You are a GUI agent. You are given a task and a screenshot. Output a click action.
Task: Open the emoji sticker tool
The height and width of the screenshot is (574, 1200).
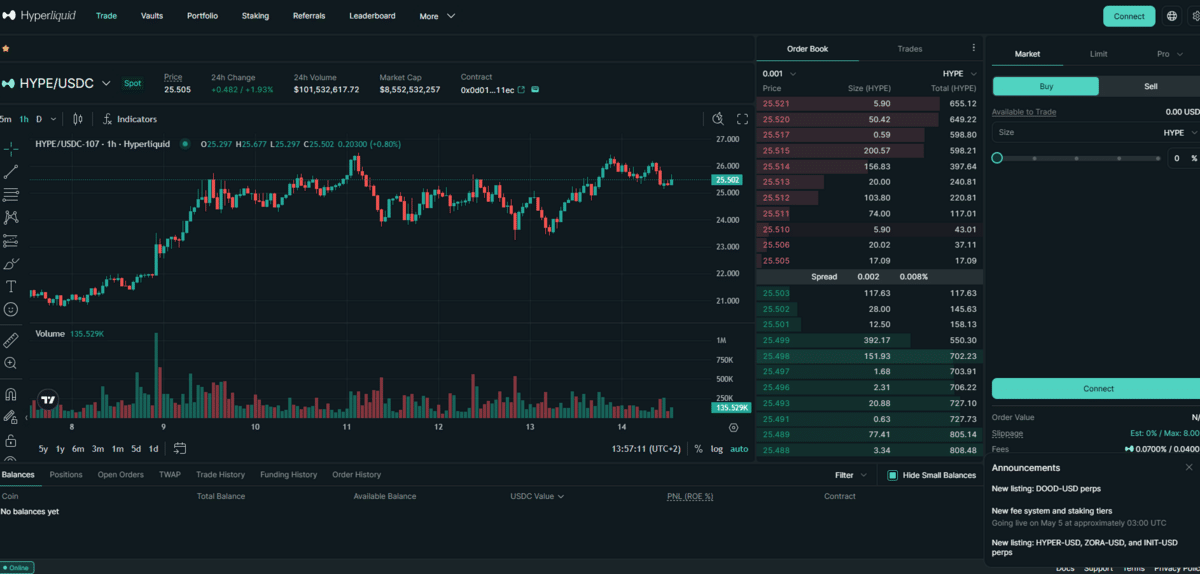tap(11, 310)
